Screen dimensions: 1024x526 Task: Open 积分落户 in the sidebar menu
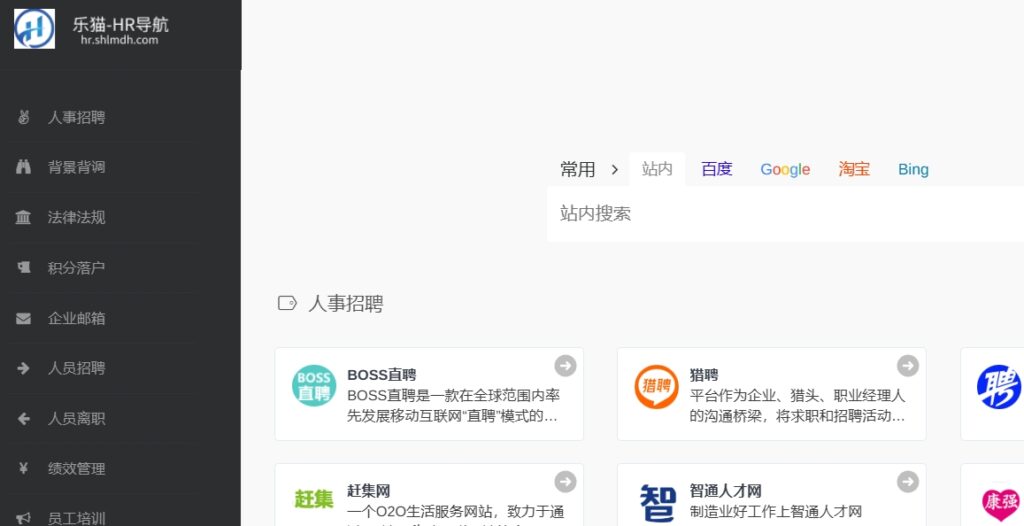click(76, 267)
